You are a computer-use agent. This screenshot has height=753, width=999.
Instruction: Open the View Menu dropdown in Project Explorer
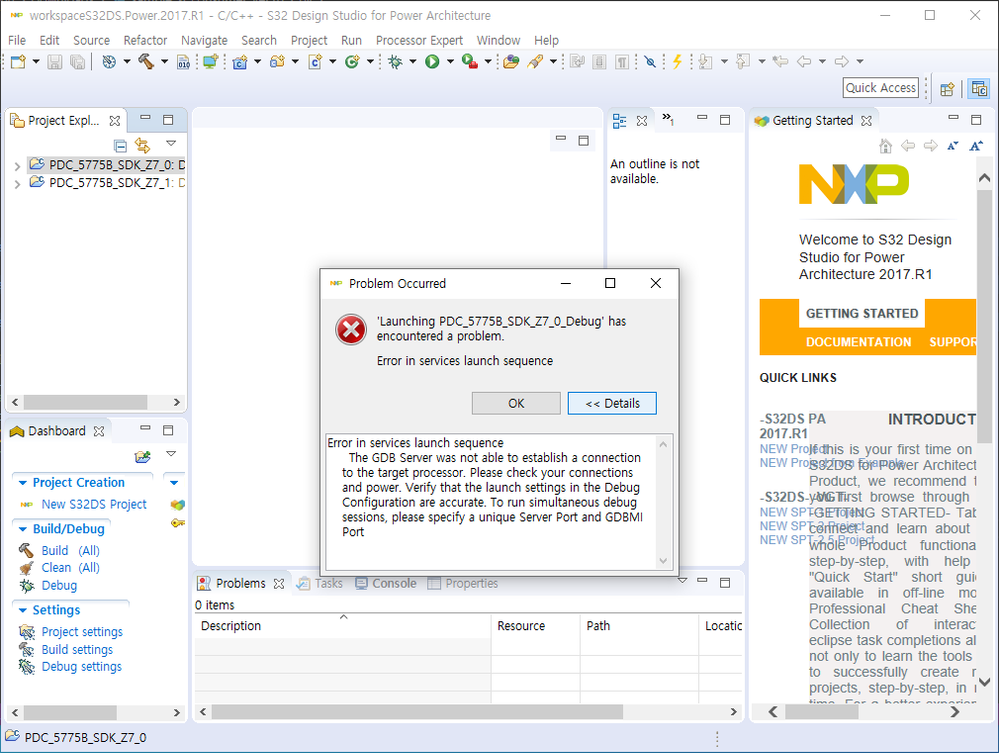(x=170, y=145)
